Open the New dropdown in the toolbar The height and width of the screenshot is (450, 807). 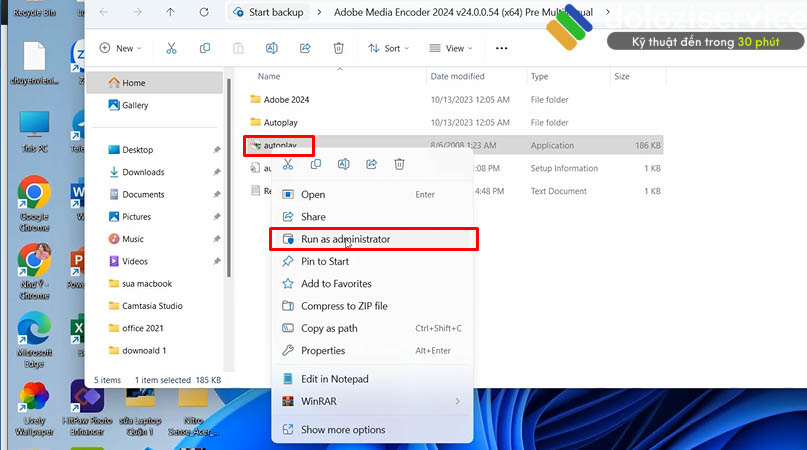point(122,48)
